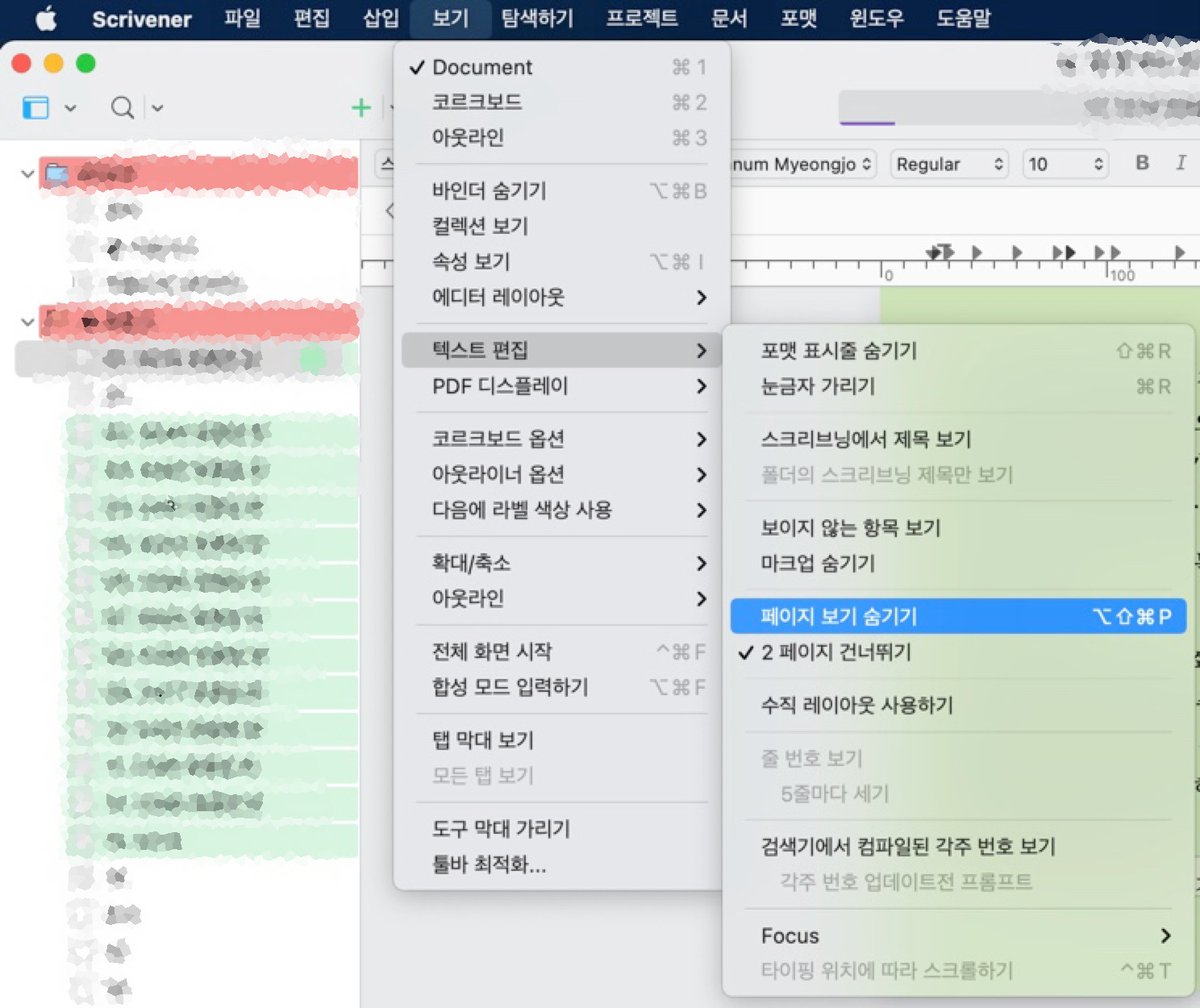Choose 페이지 보기 숨기기
The width and height of the screenshot is (1200, 1008).
958,616
